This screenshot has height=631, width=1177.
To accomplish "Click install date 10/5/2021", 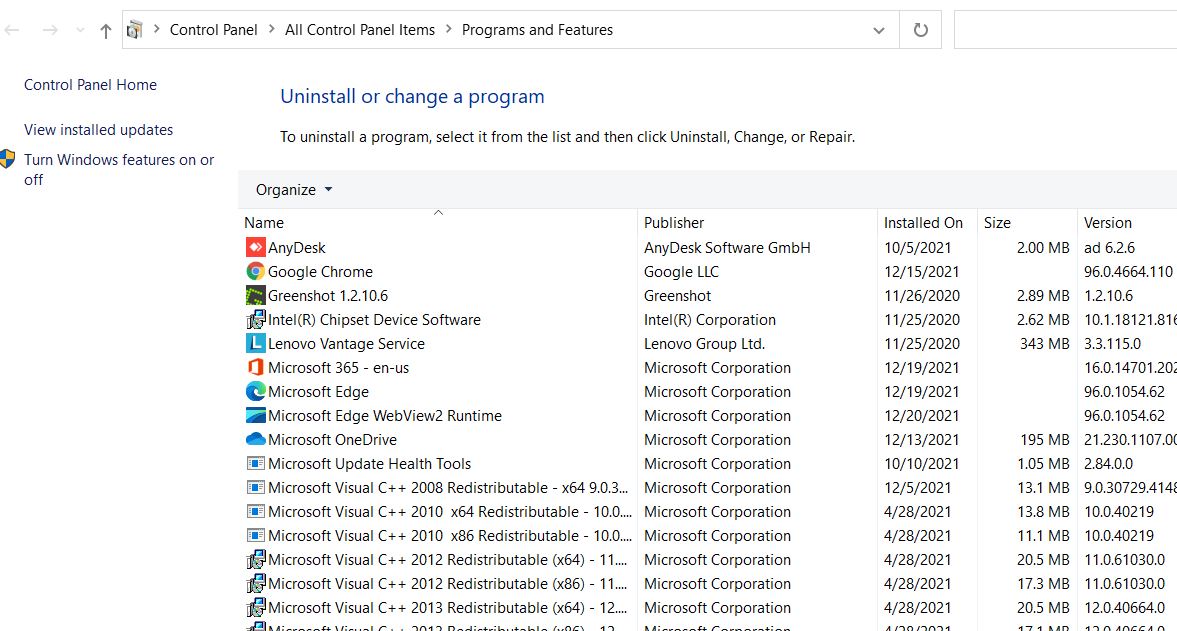I will pos(917,248).
